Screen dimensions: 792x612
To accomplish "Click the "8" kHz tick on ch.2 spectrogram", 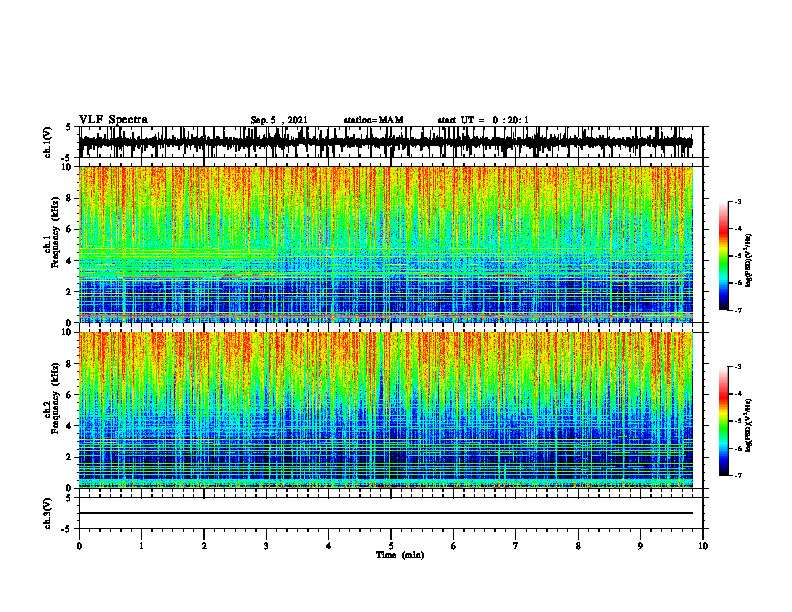I will tap(70, 364).
